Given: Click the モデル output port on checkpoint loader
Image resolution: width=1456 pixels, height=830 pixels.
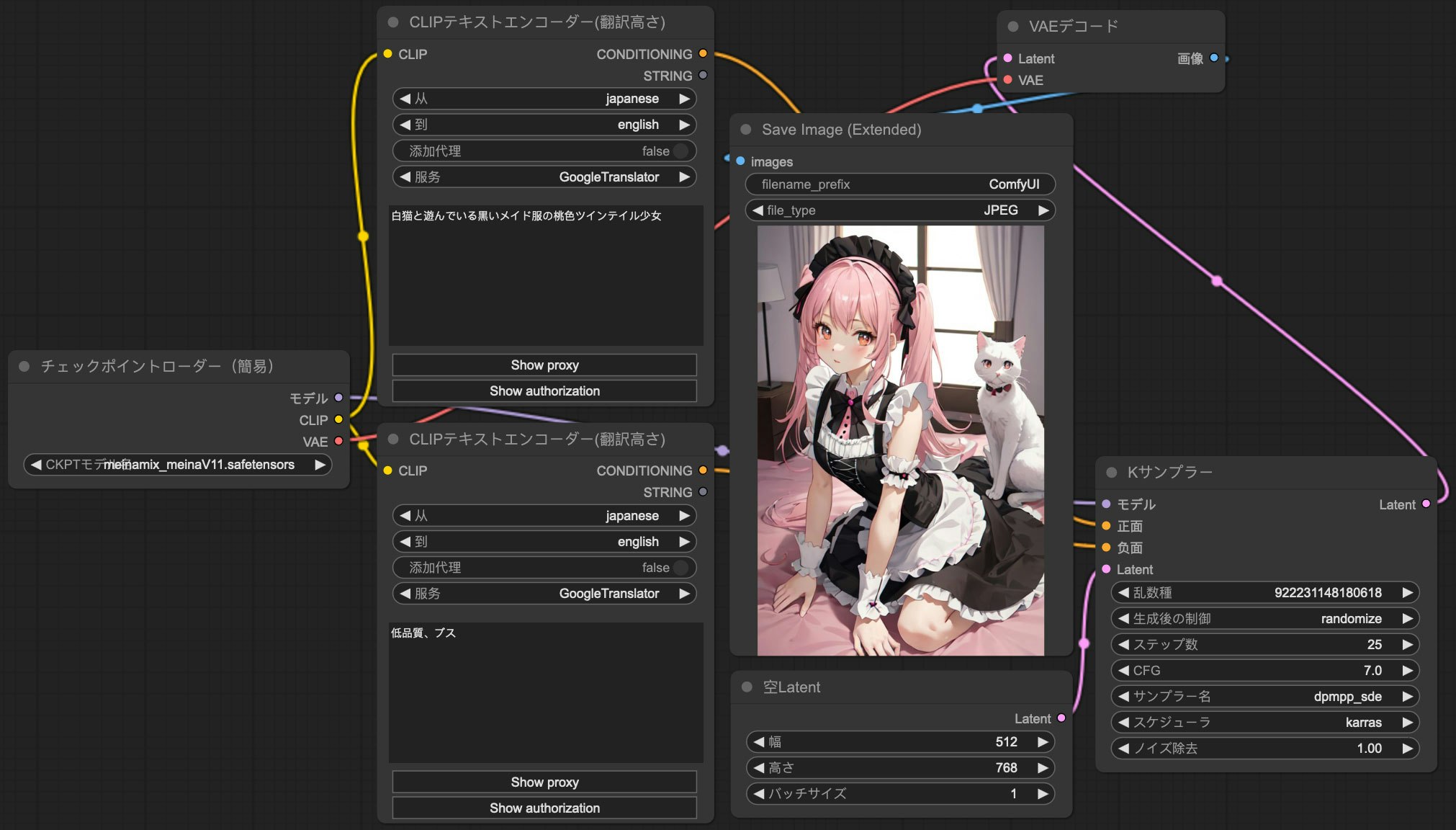Looking at the screenshot, I should [338, 398].
